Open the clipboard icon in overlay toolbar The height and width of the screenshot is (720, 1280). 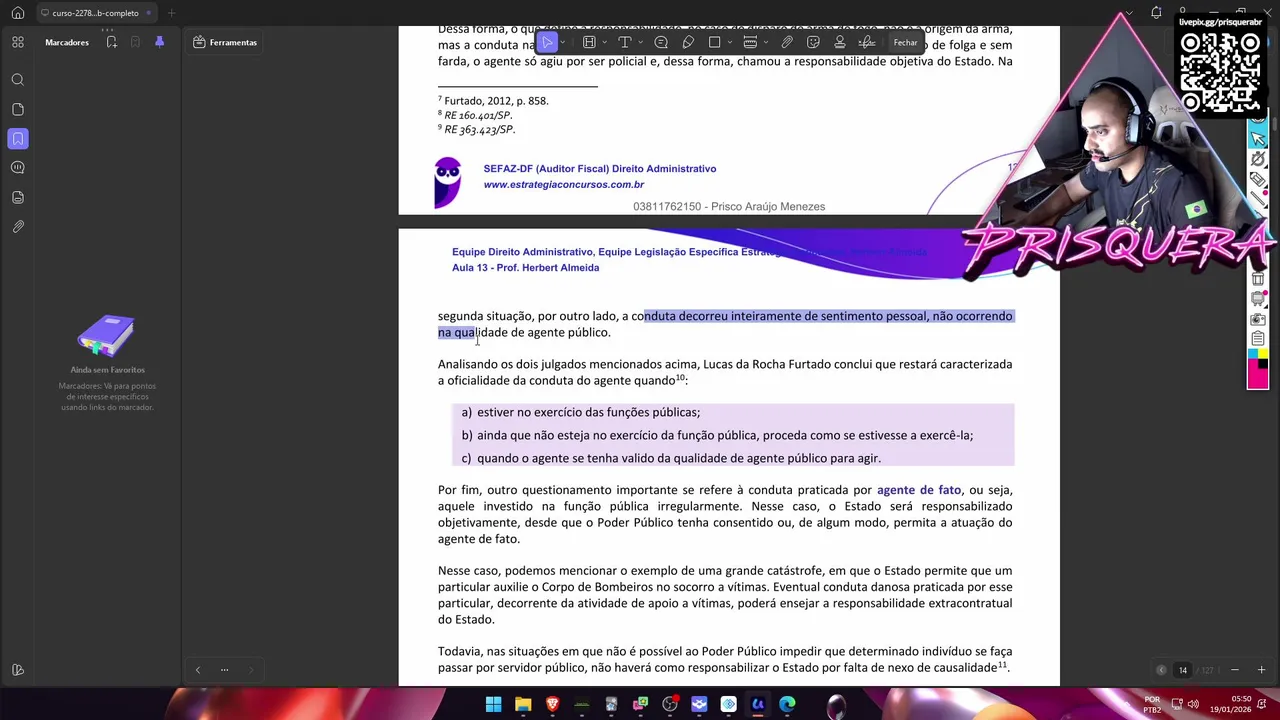pos(1258,338)
